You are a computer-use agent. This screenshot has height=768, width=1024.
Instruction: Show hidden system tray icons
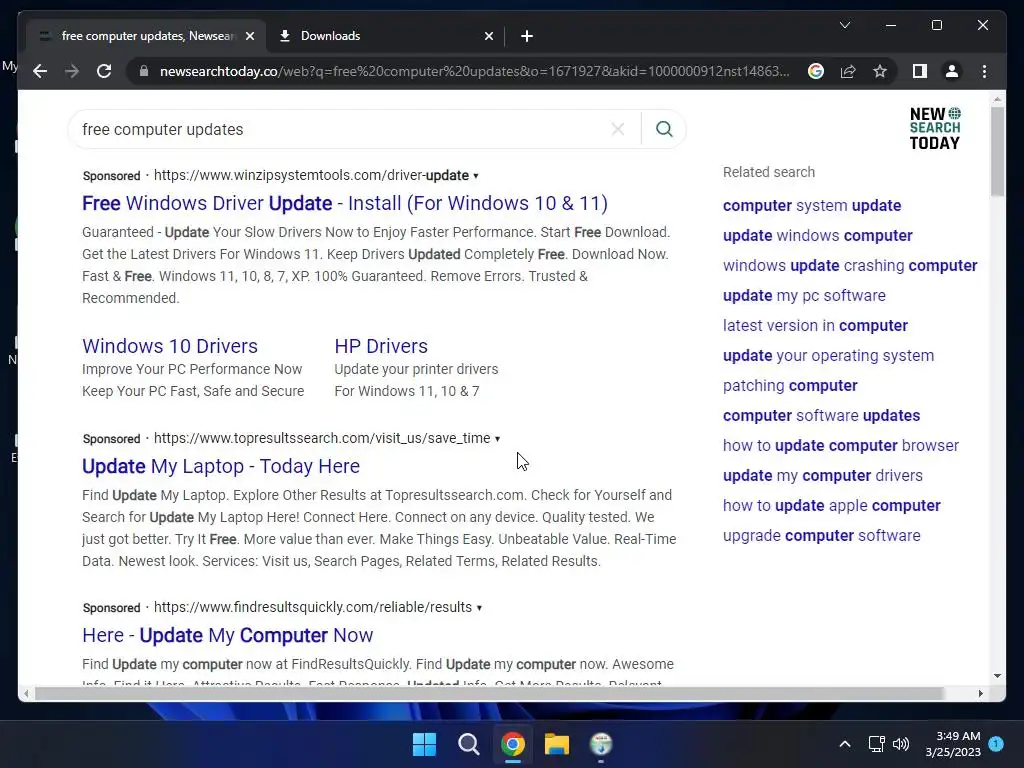tap(844, 744)
